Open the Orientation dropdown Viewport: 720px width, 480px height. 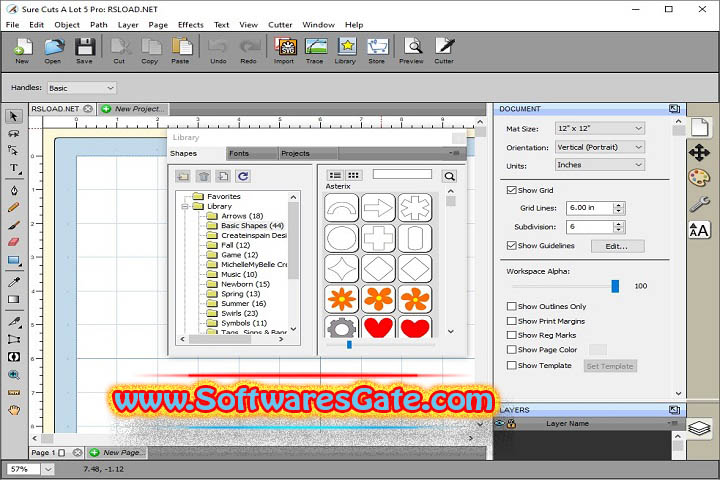coord(600,147)
